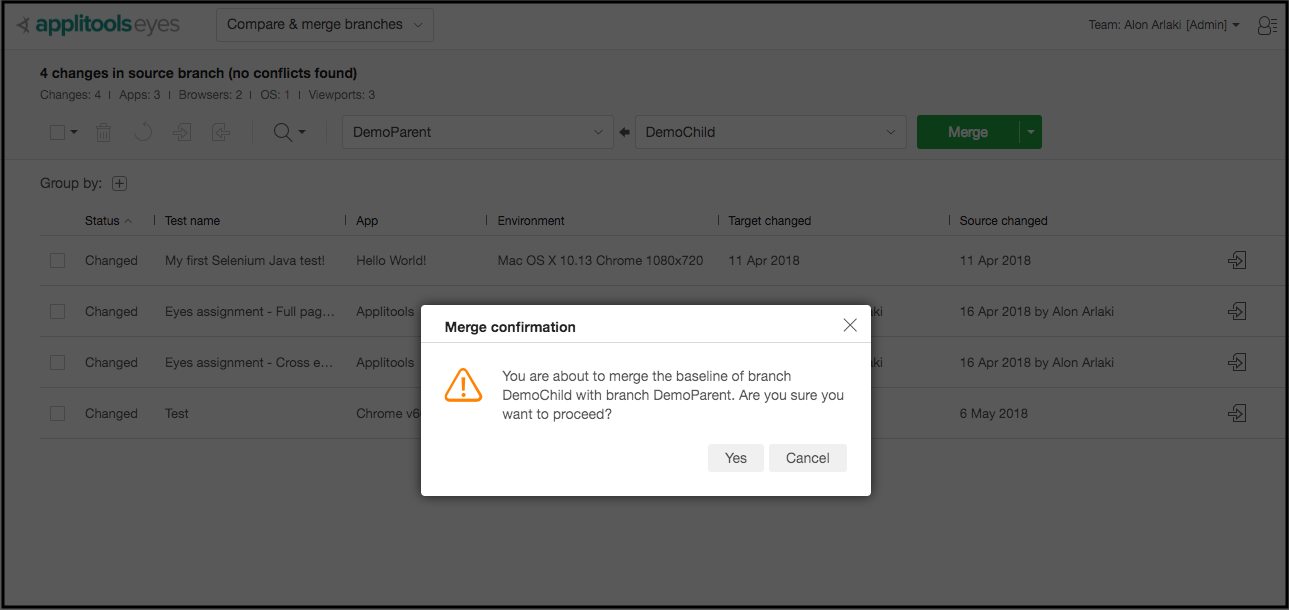1289x610 pixels.
Task: Click the Applitools Eyes logo
Action: (98, 25)
